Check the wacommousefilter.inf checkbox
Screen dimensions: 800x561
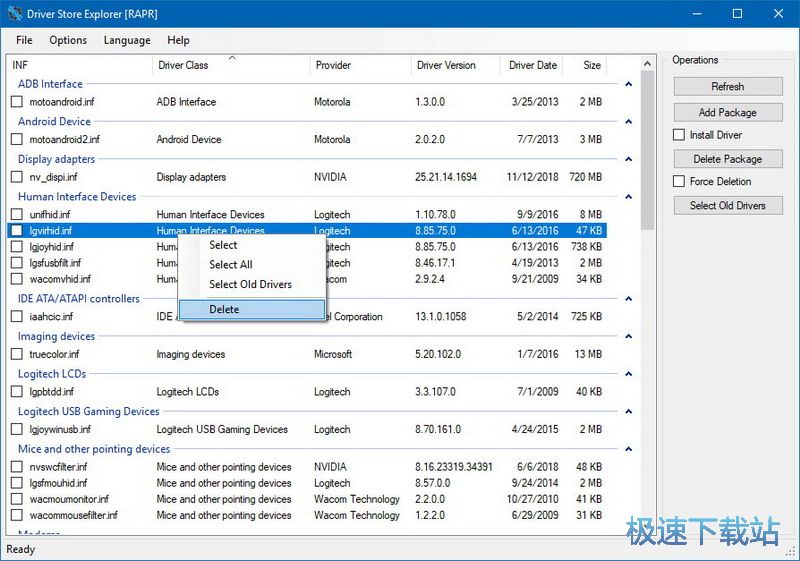(x=17, y=515)
